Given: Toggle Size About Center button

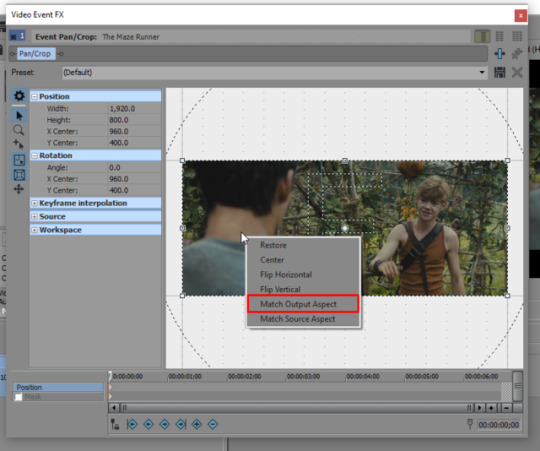Looking at the screenshot, I should pyautogui.click(x=19, y=175).
